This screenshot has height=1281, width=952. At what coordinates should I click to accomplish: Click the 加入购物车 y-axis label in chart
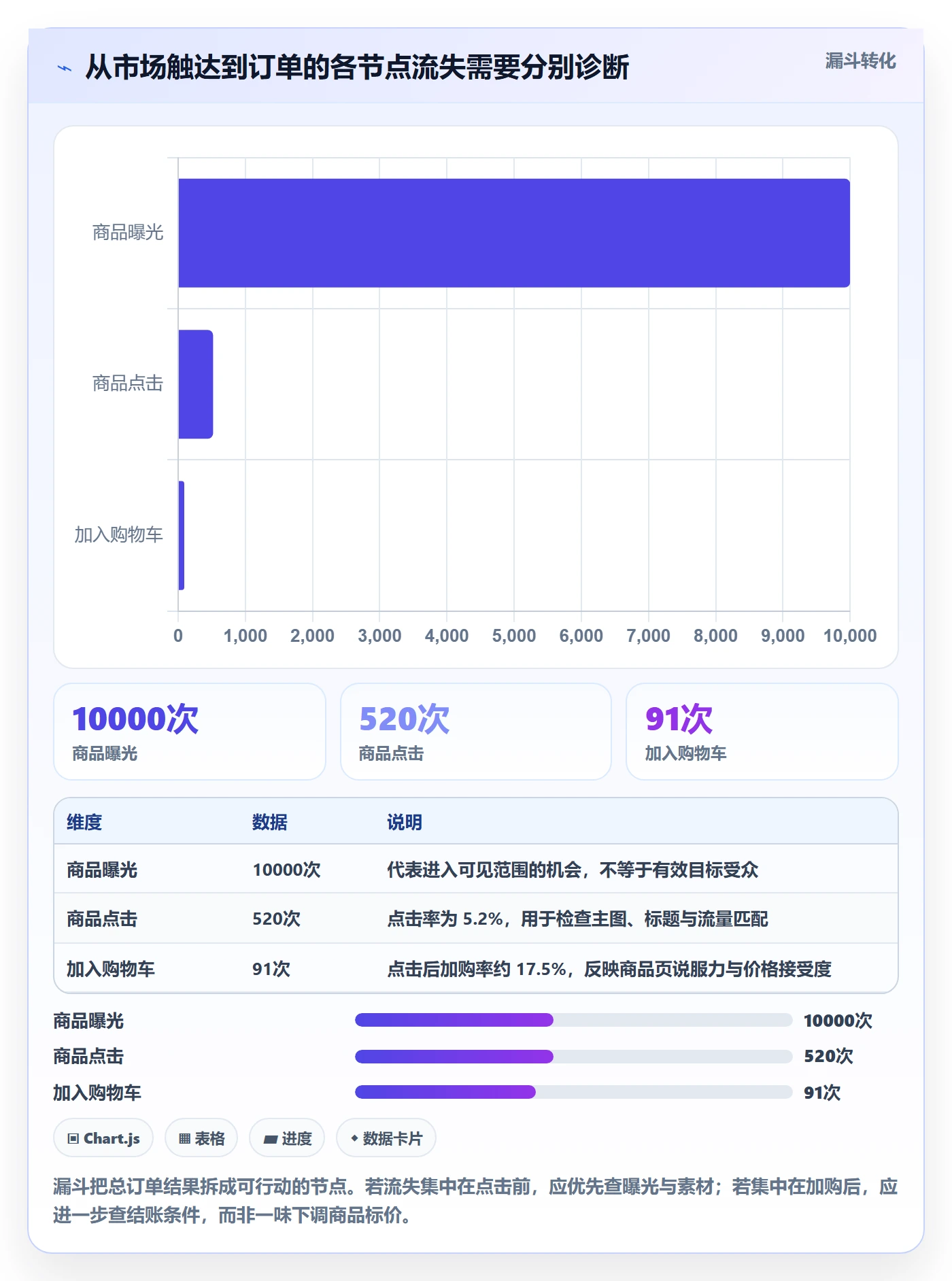coord(119,534)
